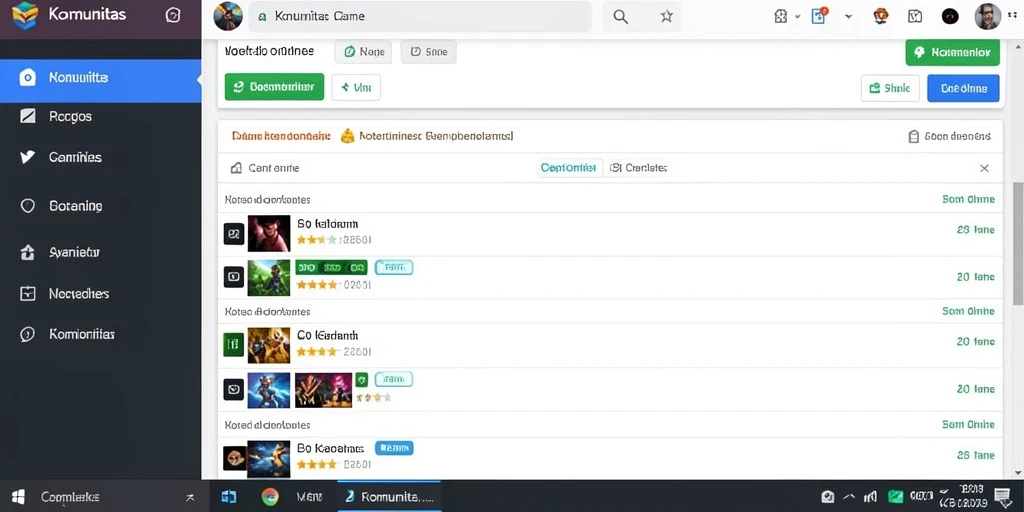The height and width of the screenshot is (512, 1024).
Task: Click the blue Cnedhne button
Action: (963, 88)
